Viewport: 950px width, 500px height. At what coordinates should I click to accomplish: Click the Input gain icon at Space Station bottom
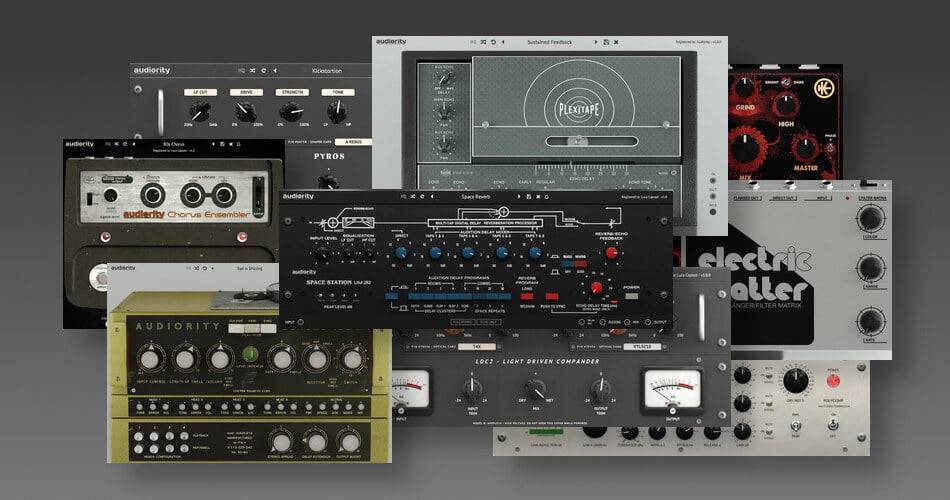[301, 322]
